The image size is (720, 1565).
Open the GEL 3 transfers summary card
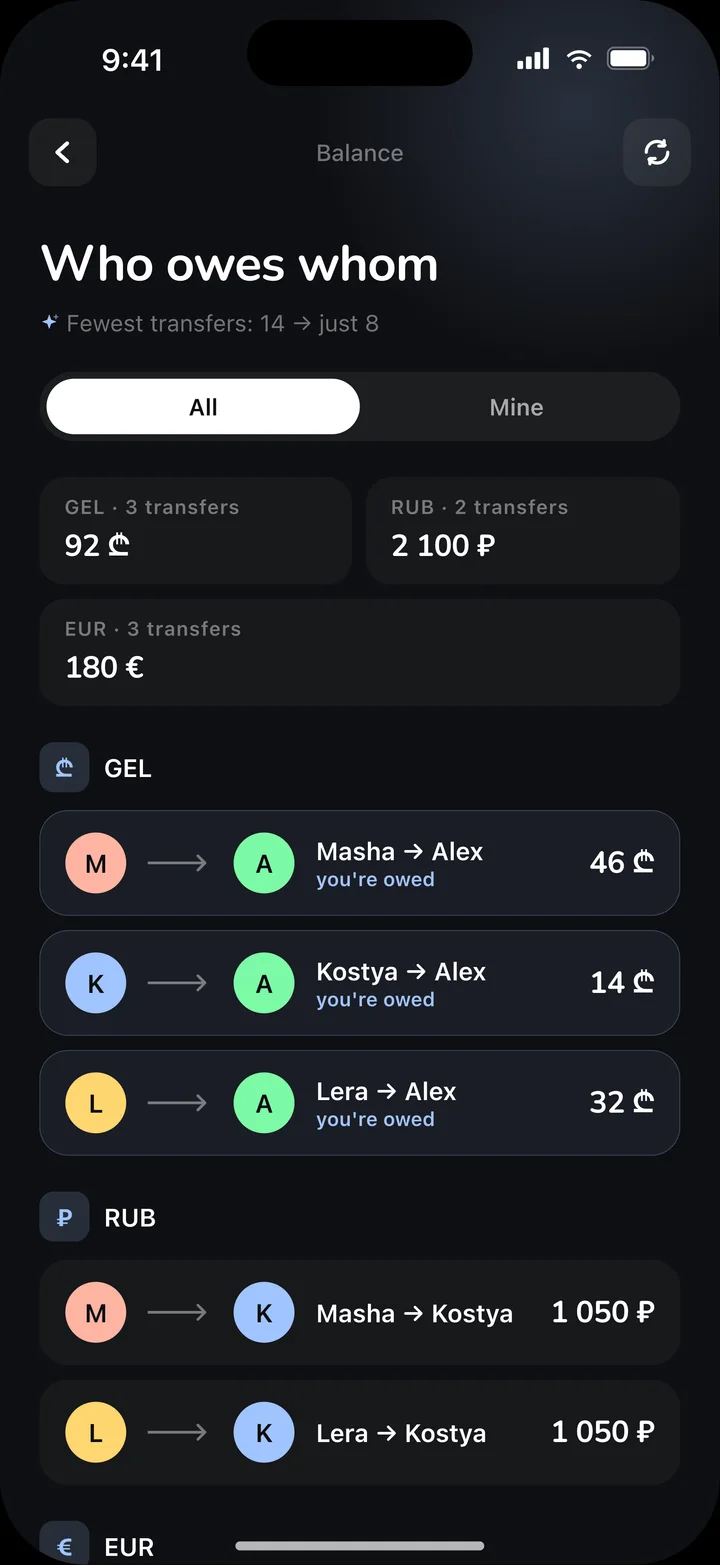coord(196,531)
